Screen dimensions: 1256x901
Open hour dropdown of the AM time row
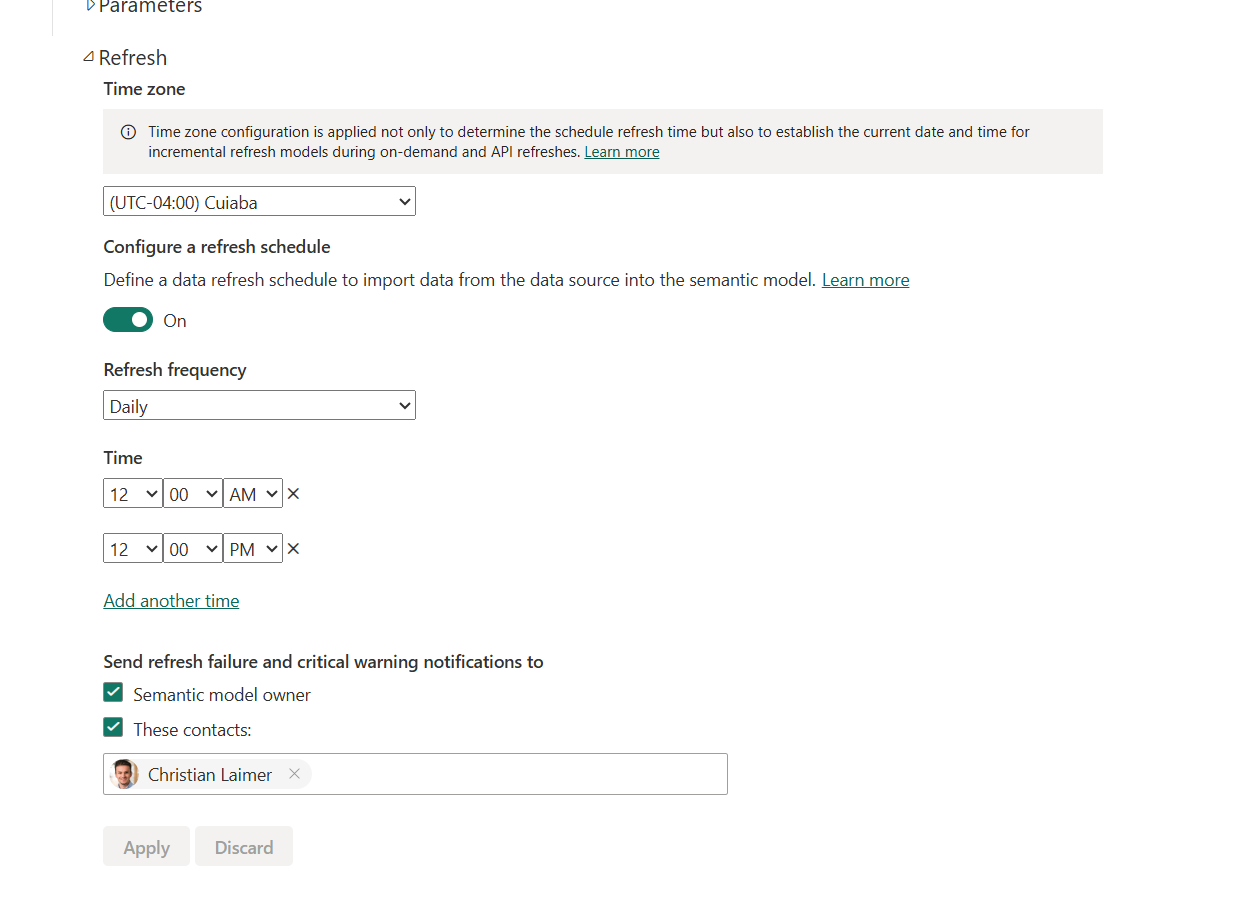click(133, 494)
